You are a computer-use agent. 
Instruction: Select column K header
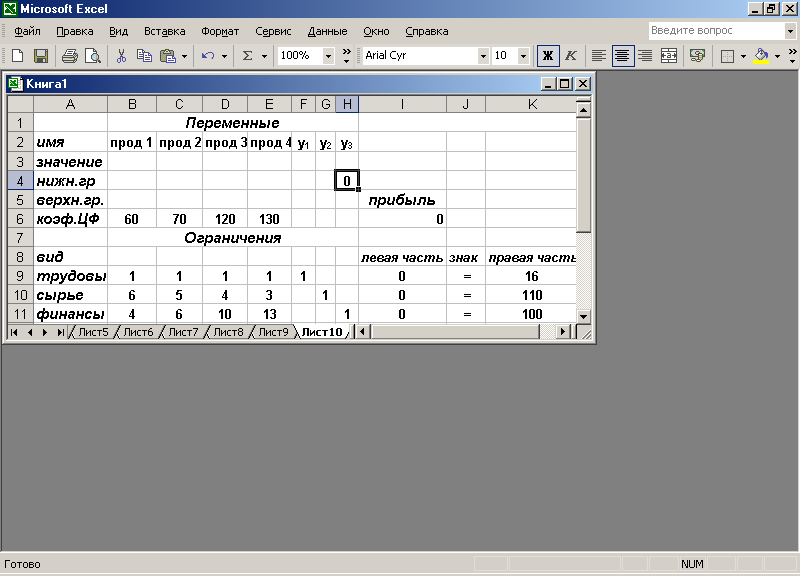click(x=531, y=105)
